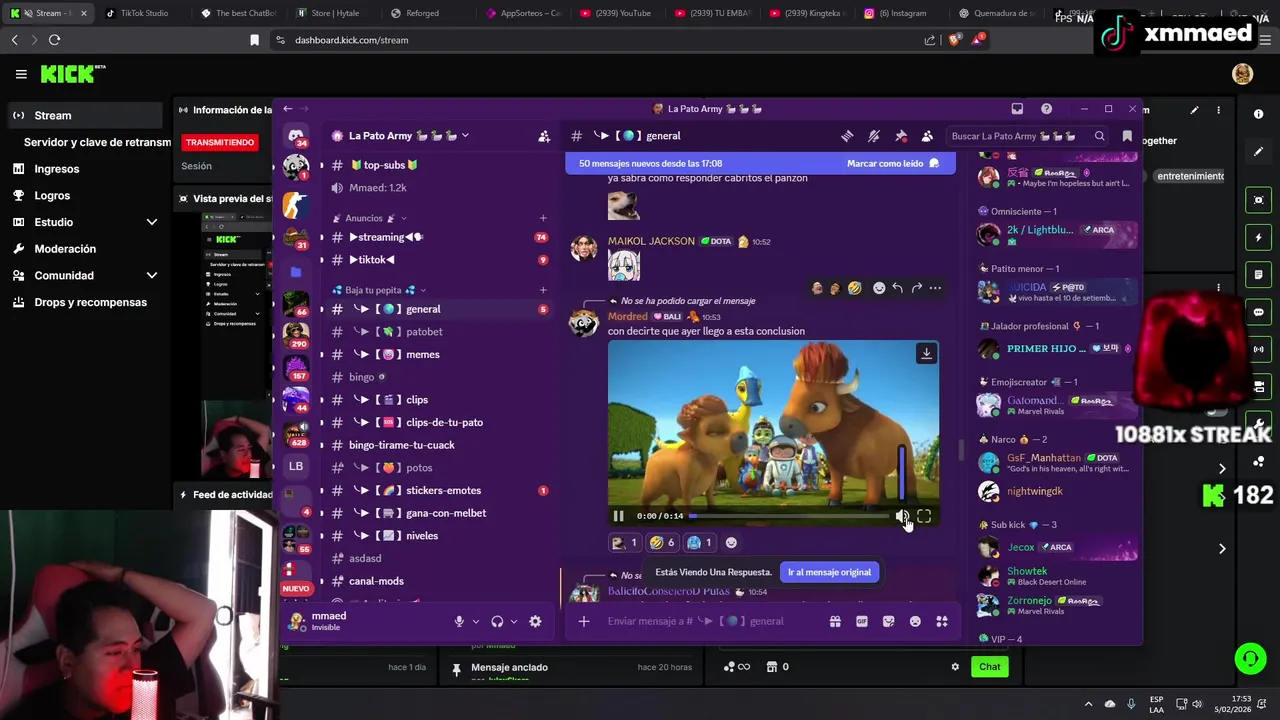Open Discord microphone input options arrow
The height and width of the screenshot is (720, 1280).
(476, 621)
